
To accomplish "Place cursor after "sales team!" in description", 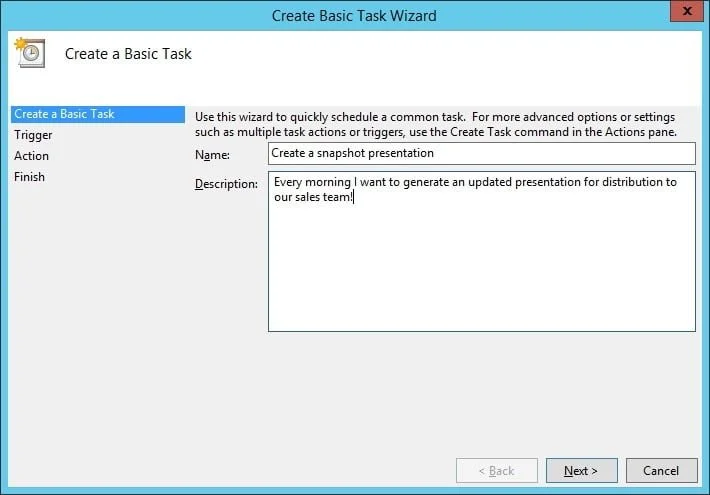I will coord(355,197).
